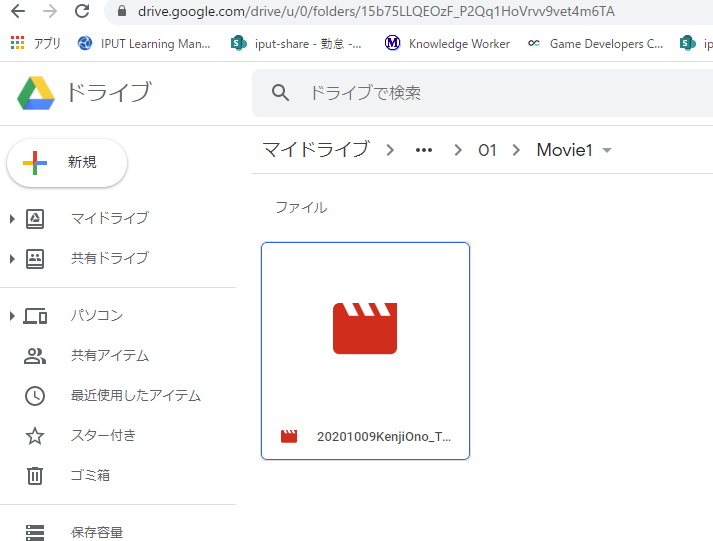Click the マイドライブ sidebar icon
This screenshot has height=541, width=713.
(x=35, y=219)
